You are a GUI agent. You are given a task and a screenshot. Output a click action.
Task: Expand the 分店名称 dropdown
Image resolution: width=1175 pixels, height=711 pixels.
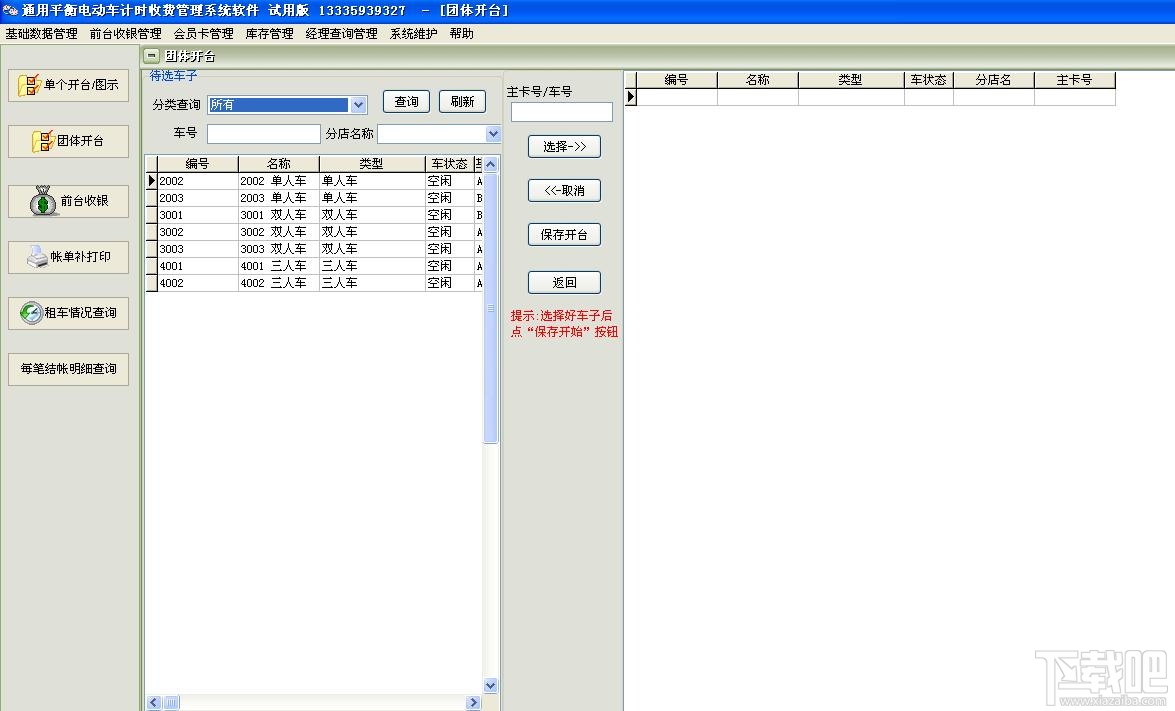point(493,134)
